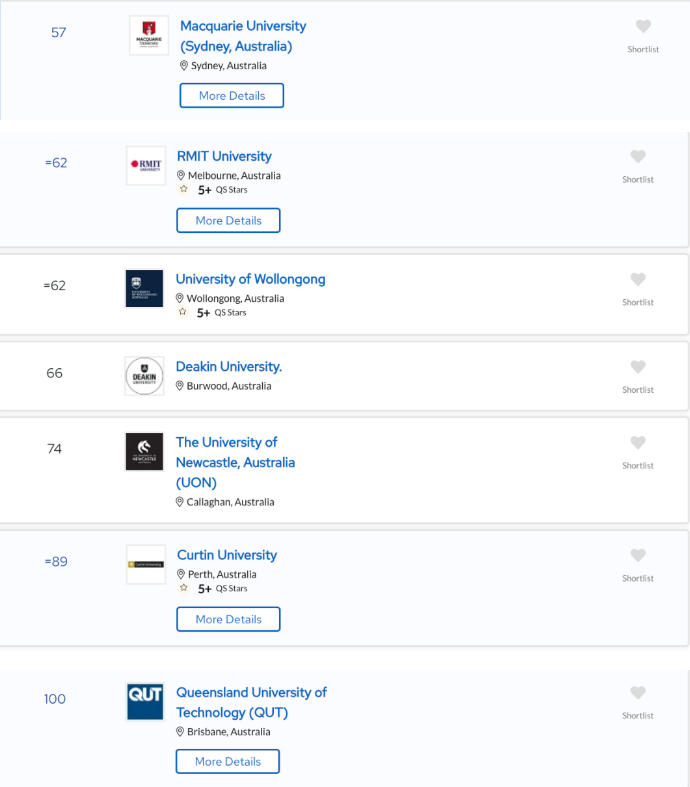The width and height of the screenshot is (690, 787).
Task: Open More Details for QUT
Action: click(228, 761)
